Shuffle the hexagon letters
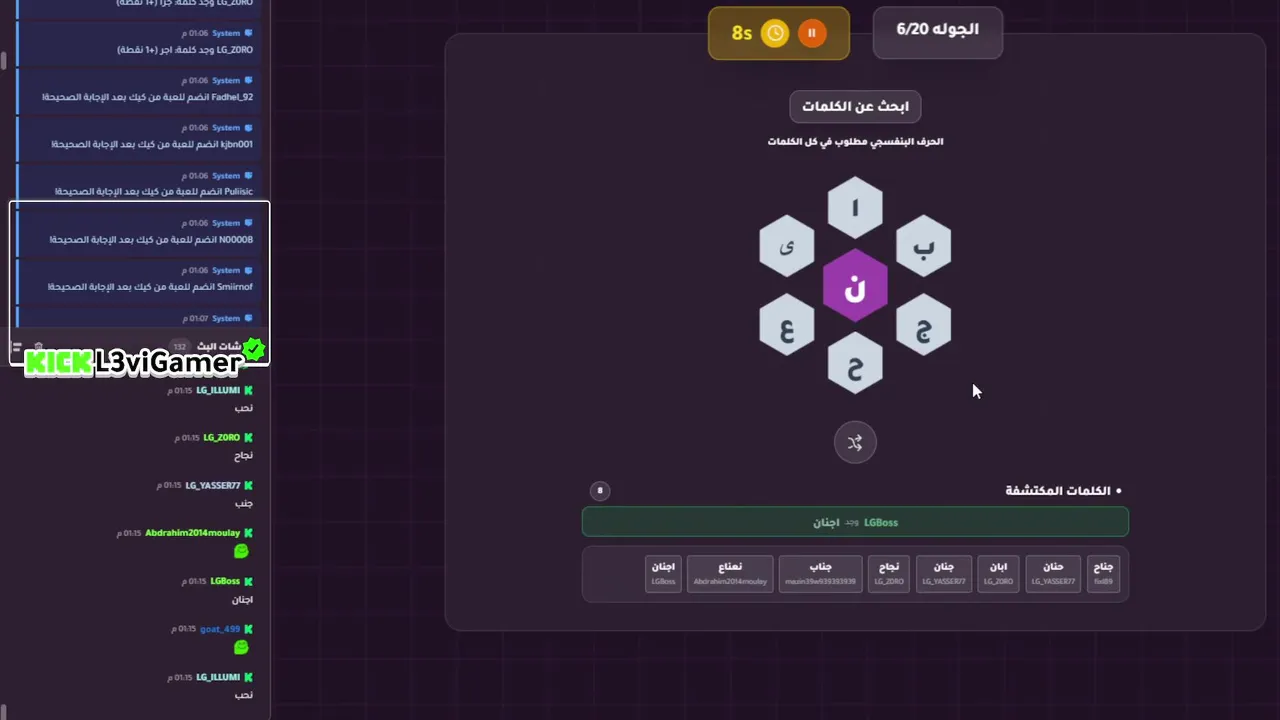Viewport: 1280px width, 720px height. coord(855,443)
